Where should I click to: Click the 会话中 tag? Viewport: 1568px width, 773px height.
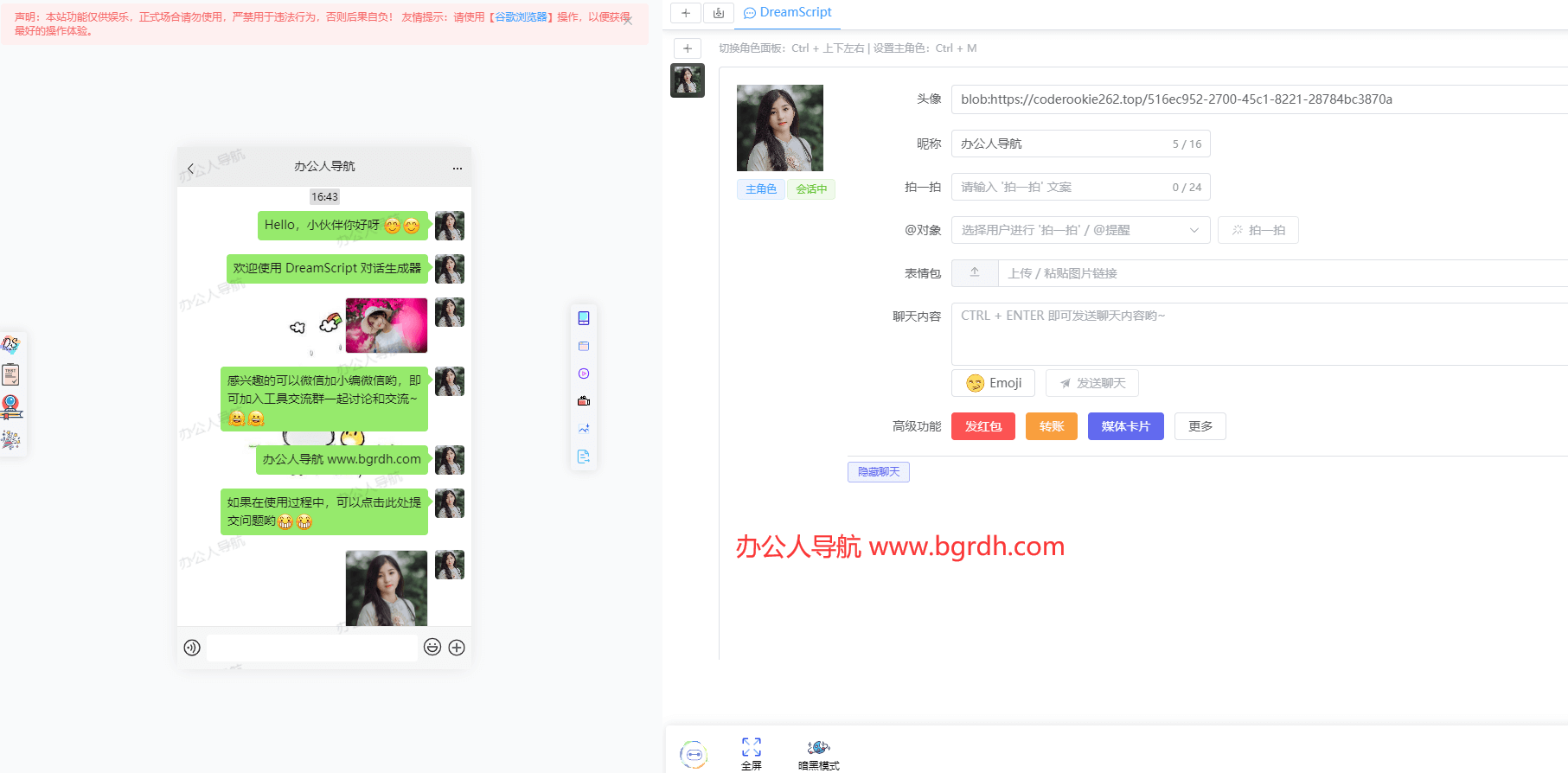click(811, 189)
